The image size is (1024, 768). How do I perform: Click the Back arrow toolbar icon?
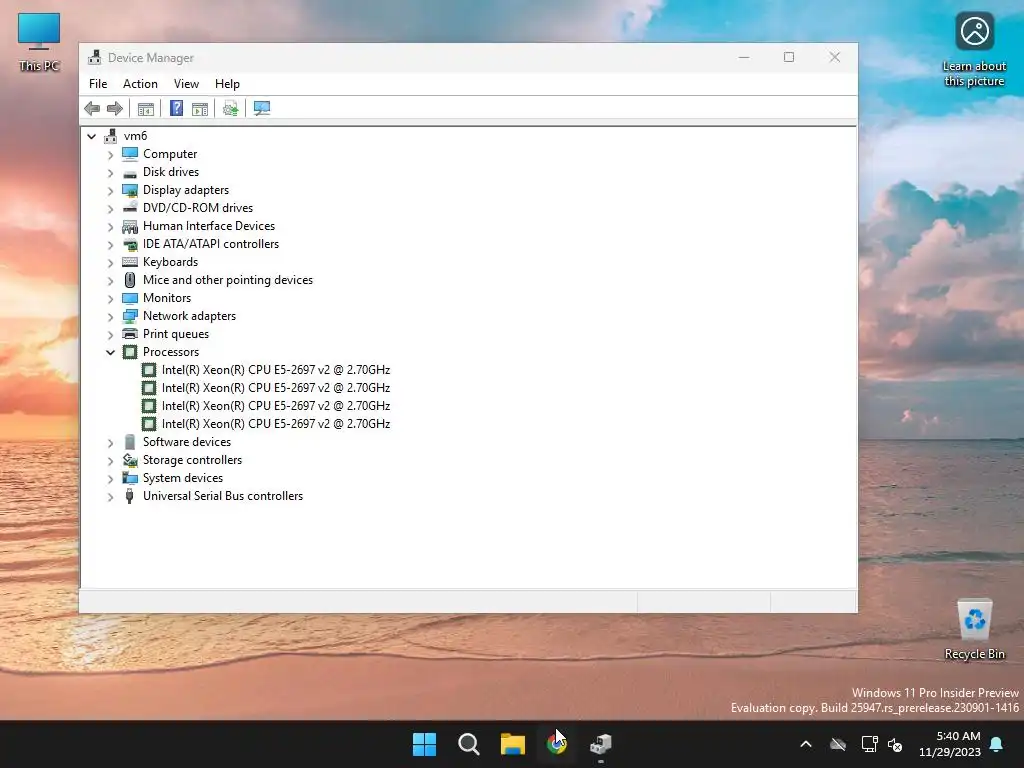92,108
